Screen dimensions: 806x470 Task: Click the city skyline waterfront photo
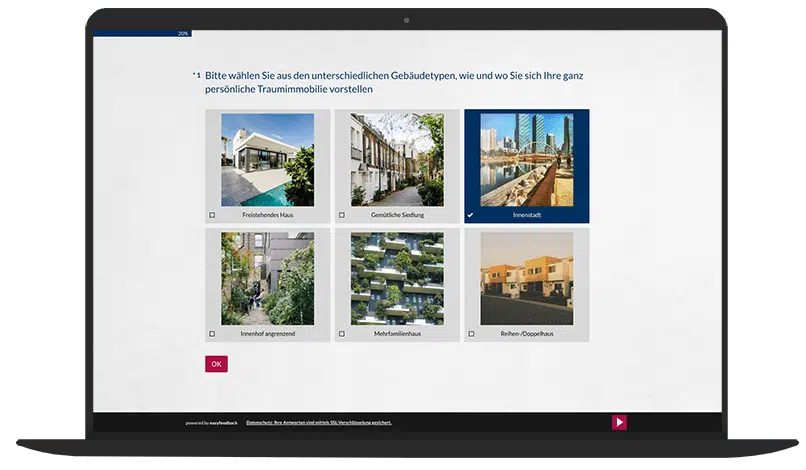coord(527,159)
